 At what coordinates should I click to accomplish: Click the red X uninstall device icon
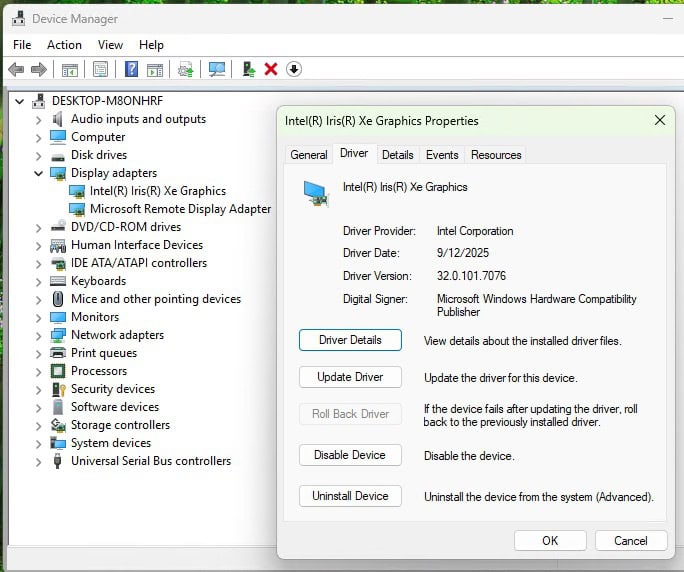pyautogui.click(x=270, y=69)
